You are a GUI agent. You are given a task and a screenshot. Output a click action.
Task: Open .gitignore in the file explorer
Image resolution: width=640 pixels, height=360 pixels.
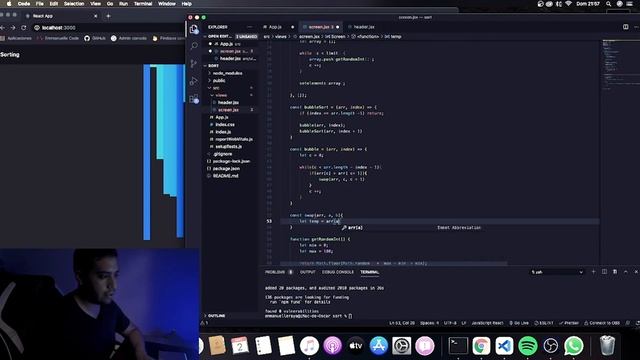(222, 154)
